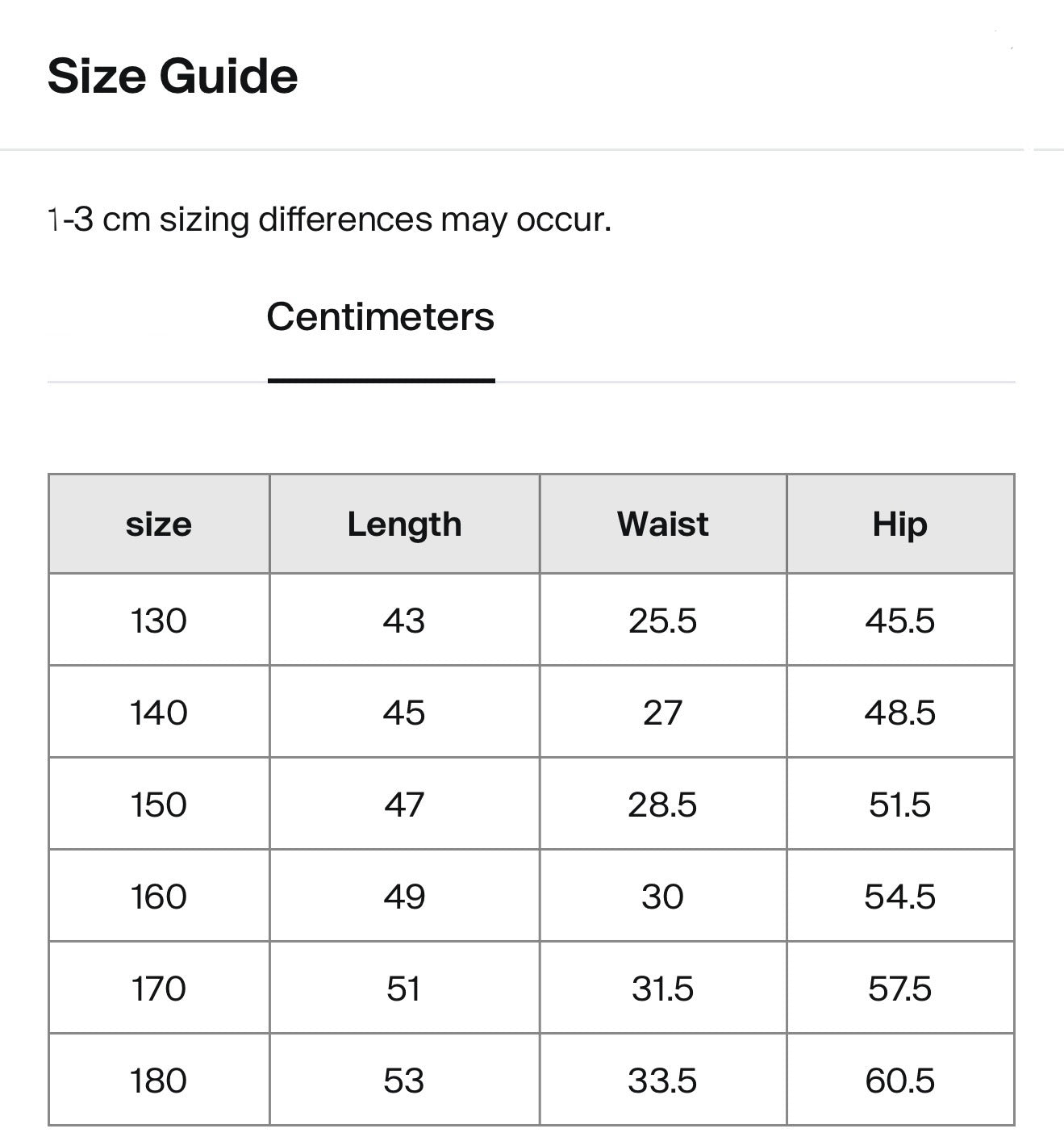Click the Length column header
Image resolution: width=1064 pixels, height=1137 pixels.
(x=404, y=525)
